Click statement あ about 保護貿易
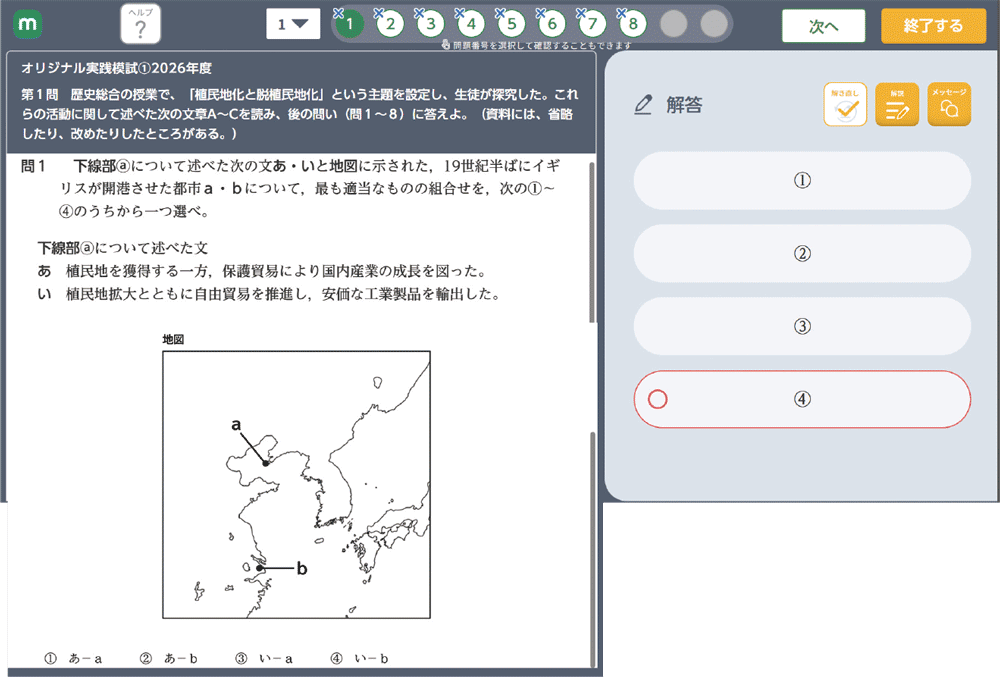 click(x=263, y=271)
